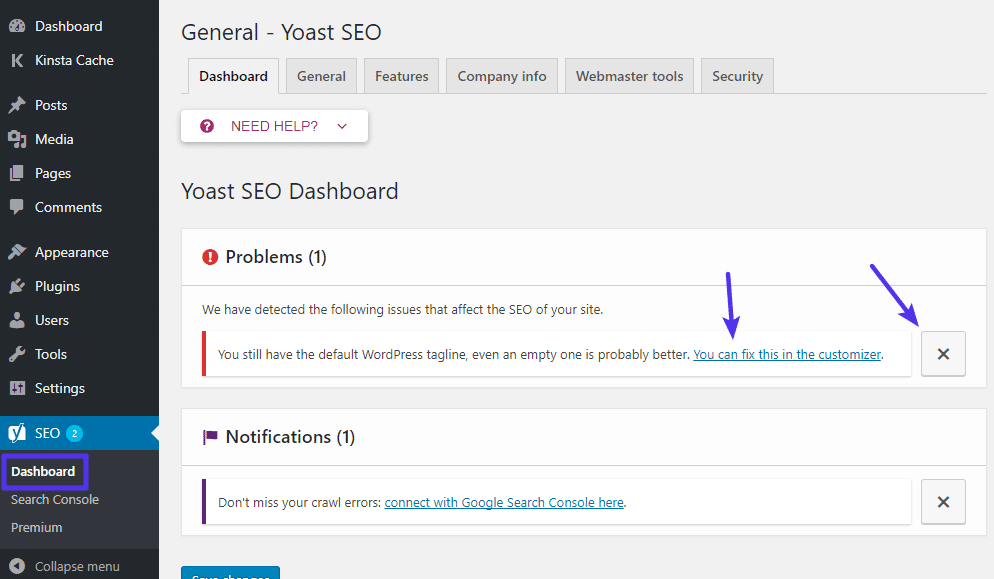This screenshot has width=994, height=579.
Task: Click the Posts pushpin icon
Action: pyautogui.click(x=17, y=105)
